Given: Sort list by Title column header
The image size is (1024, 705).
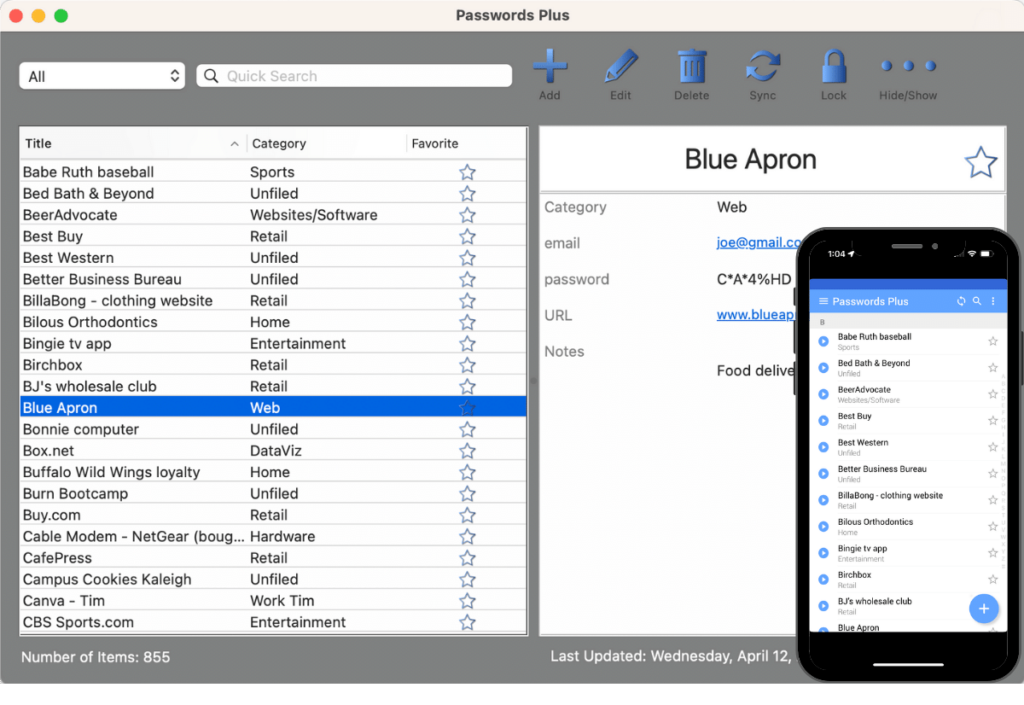Looking at the screenshot, I should [130, 144].
